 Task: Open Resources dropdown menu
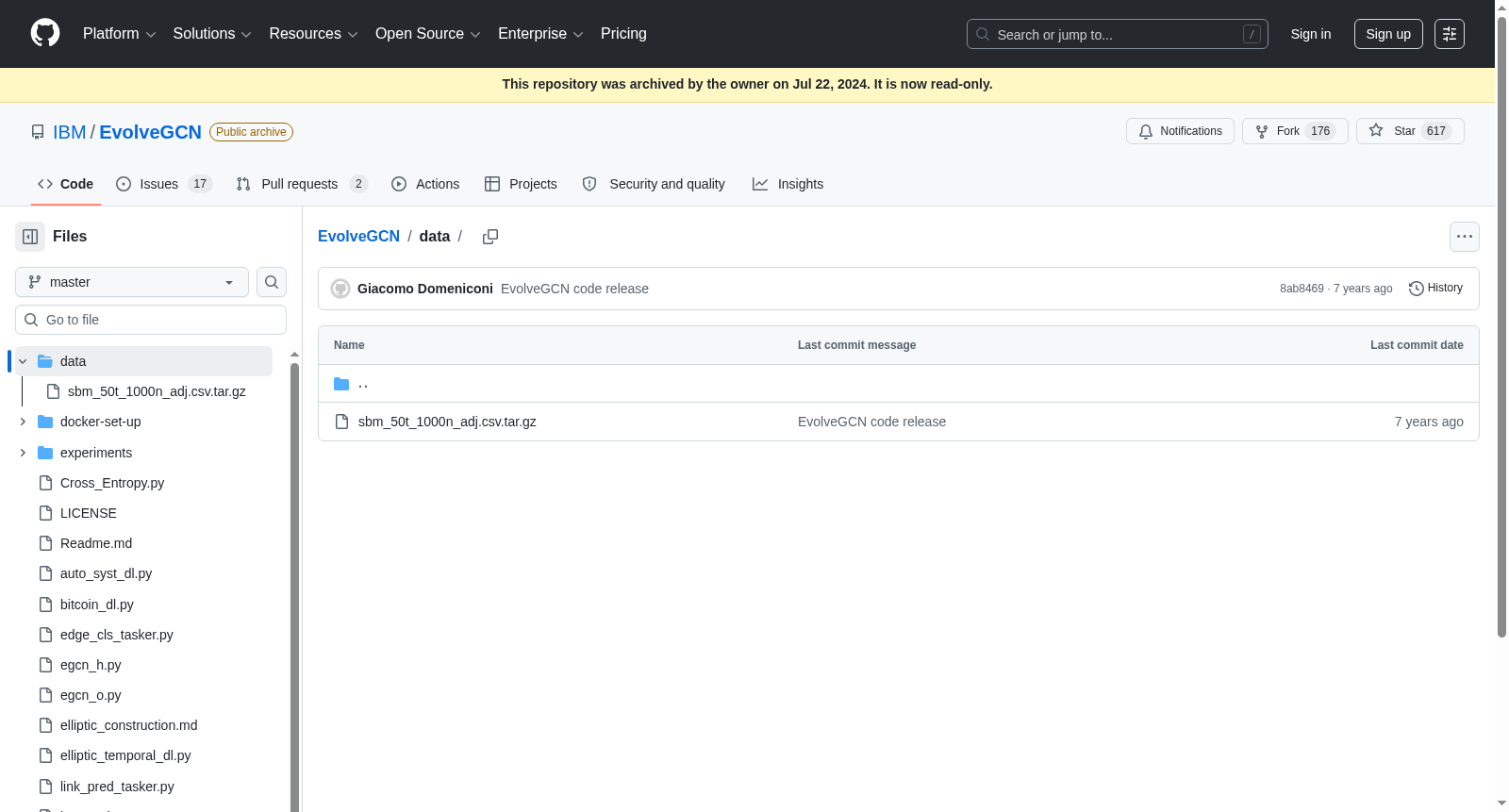[x=313, y=34]
